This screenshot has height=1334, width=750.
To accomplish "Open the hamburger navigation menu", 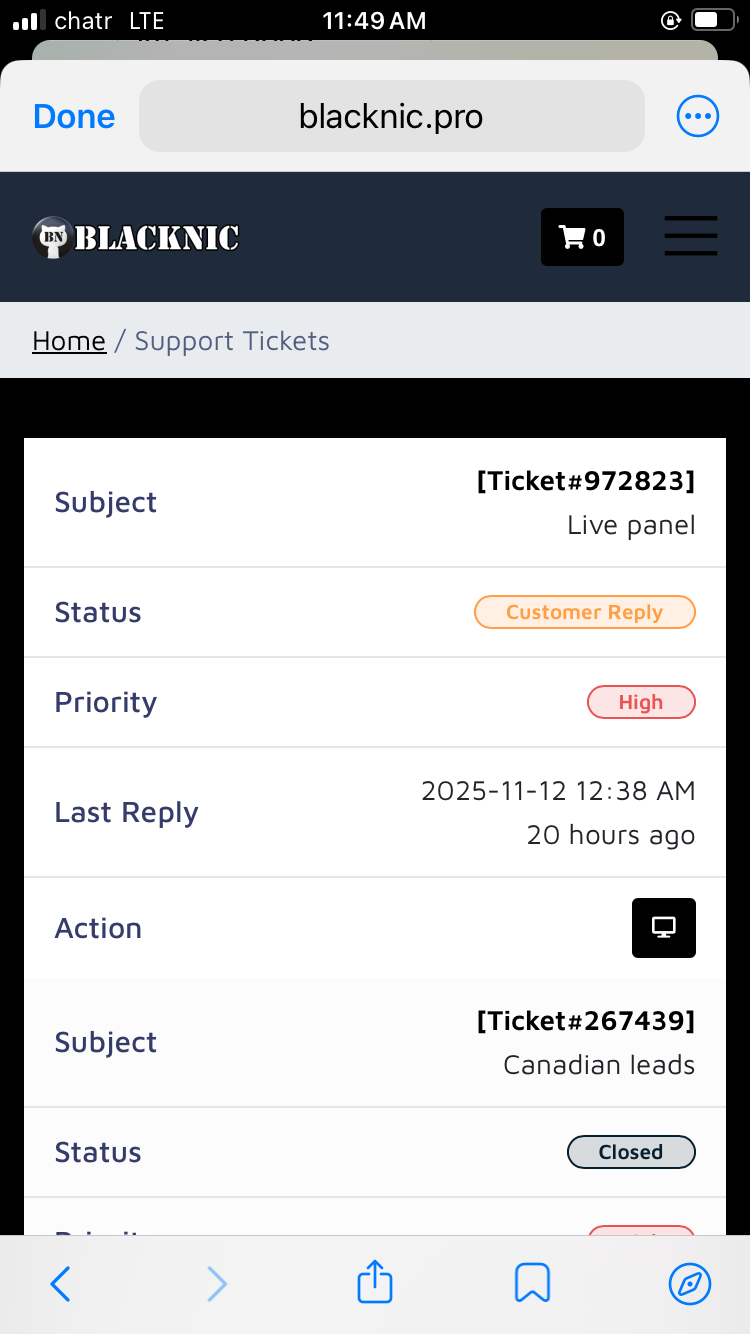I will (691, 237).
